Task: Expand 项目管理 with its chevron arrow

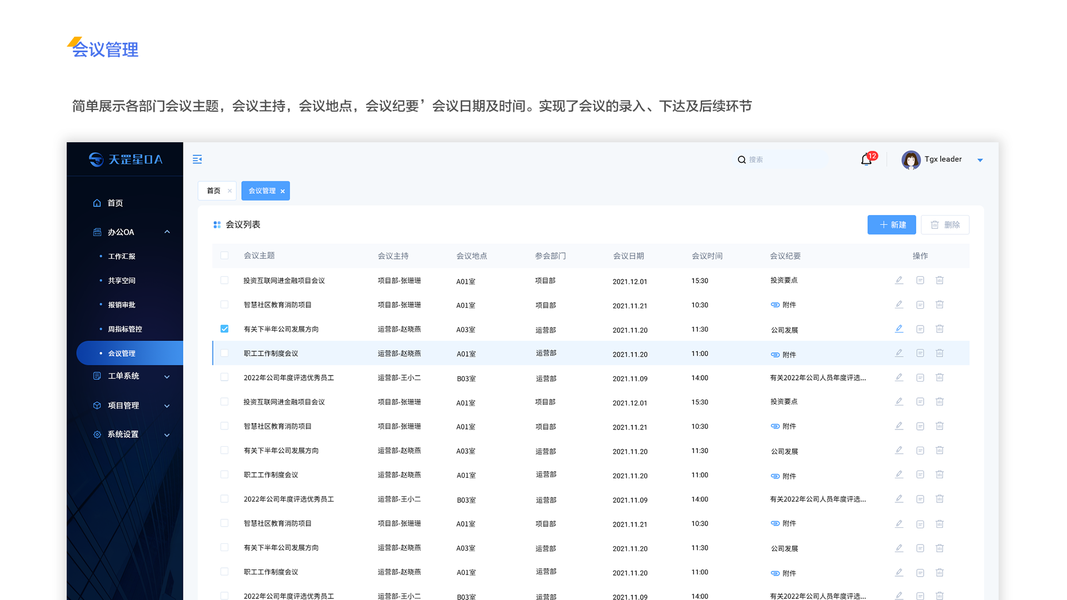Action: click(x=167, y=406)
